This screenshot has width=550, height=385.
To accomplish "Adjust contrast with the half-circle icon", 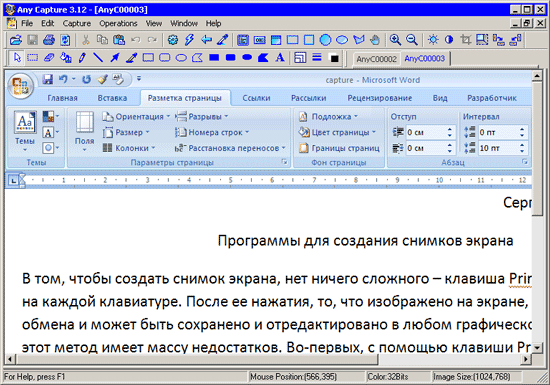I will tap(449, 40).
